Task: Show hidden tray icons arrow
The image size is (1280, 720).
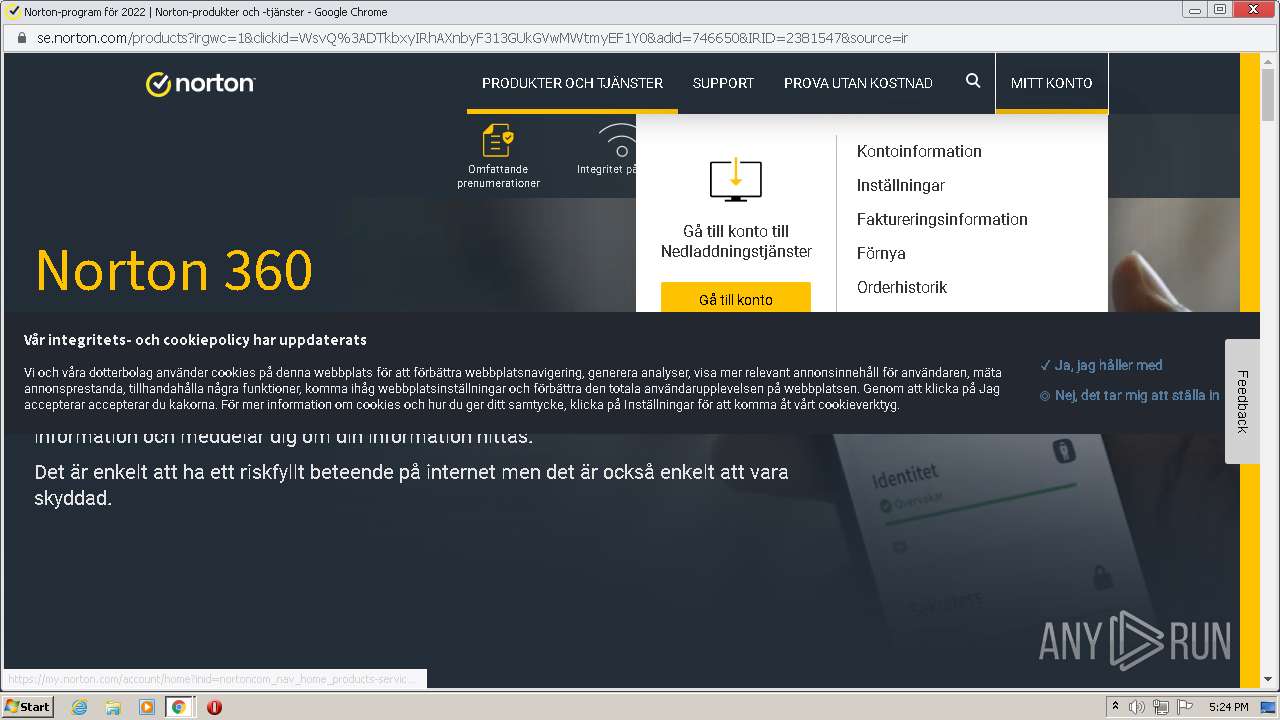Action: click(1115, 706)
